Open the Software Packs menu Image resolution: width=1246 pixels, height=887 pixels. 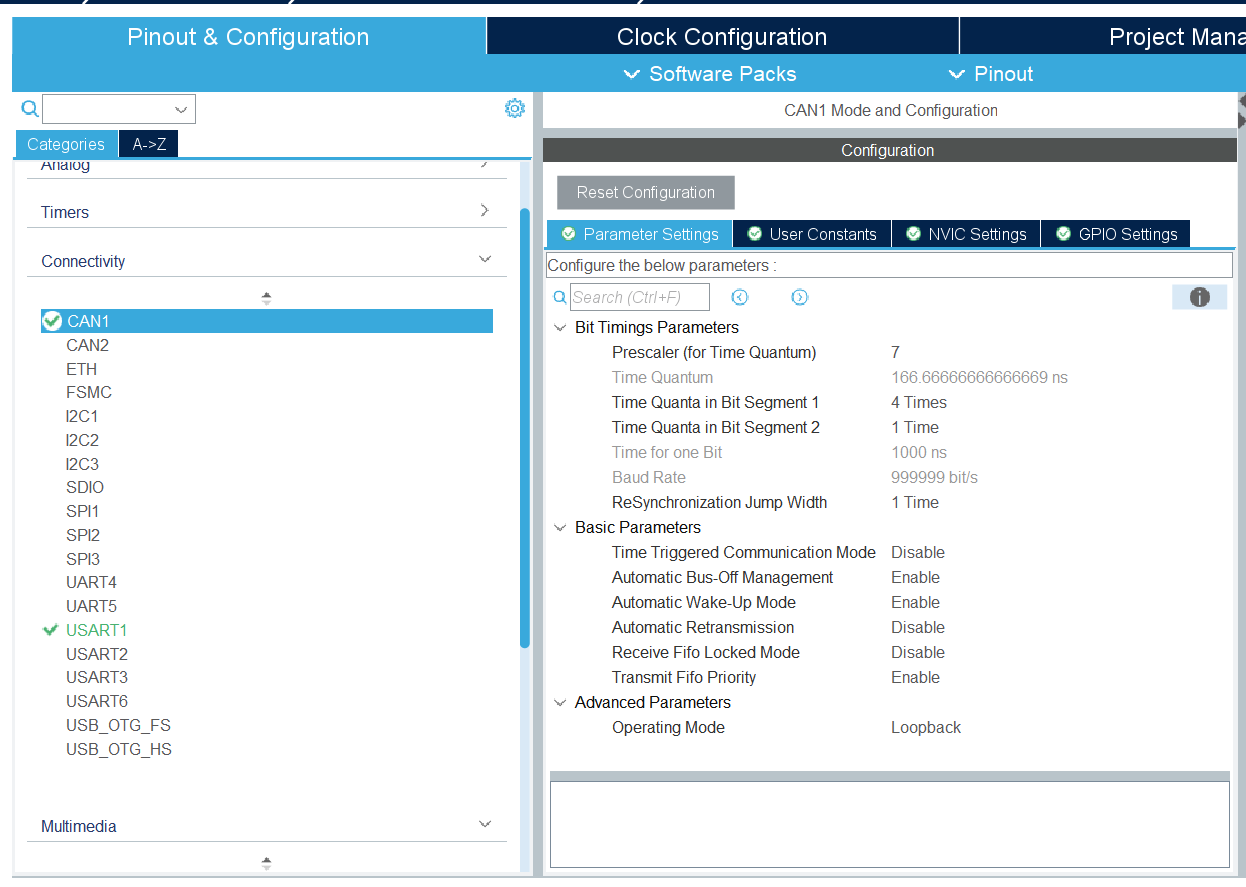[x=710, y=74]
